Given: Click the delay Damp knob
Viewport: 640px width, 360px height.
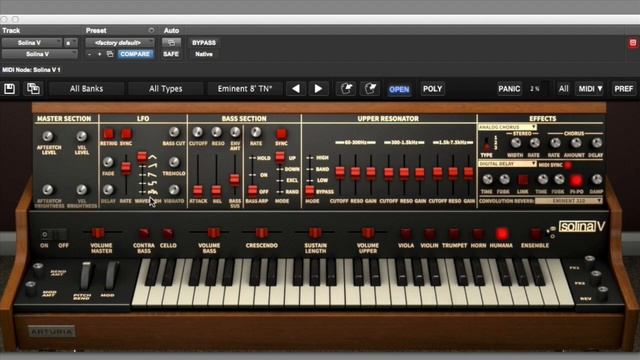Looking at the screenshot, I should (x=597, y=179).
